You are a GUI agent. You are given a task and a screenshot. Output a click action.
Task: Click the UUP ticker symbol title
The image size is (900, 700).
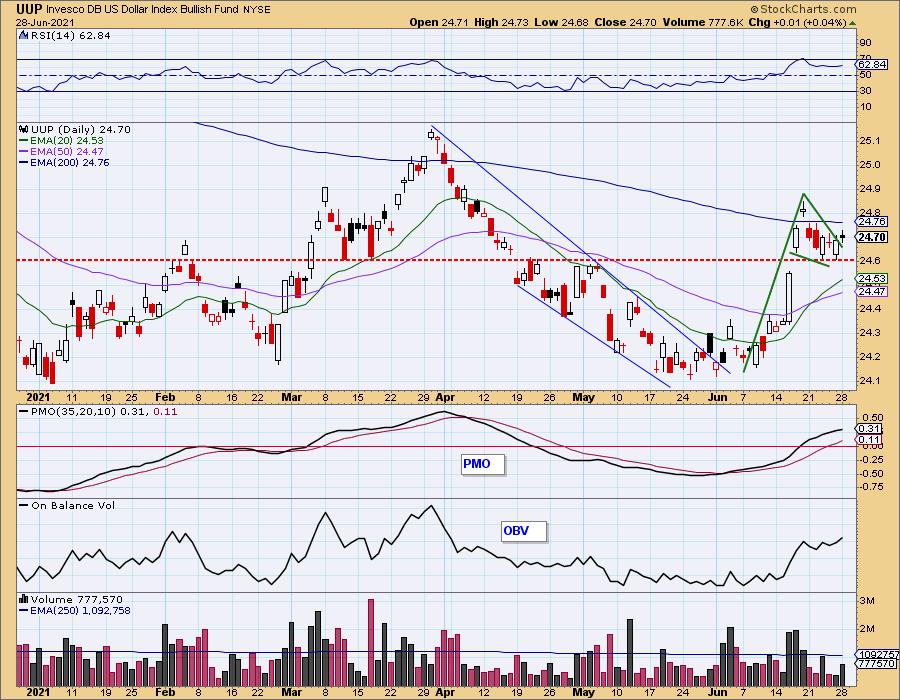pyautogui.click(x=29, y=9)
